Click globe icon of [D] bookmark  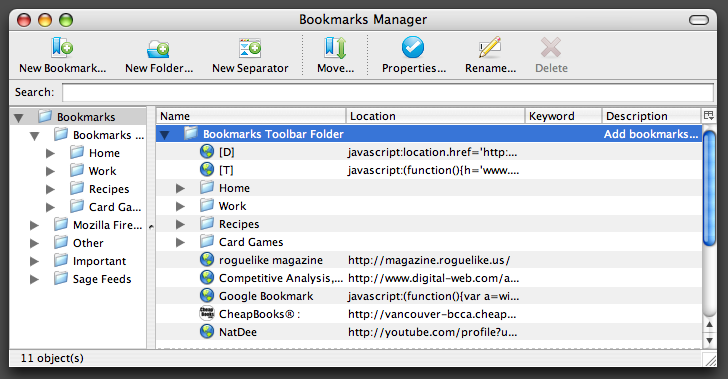click(207, 151)
